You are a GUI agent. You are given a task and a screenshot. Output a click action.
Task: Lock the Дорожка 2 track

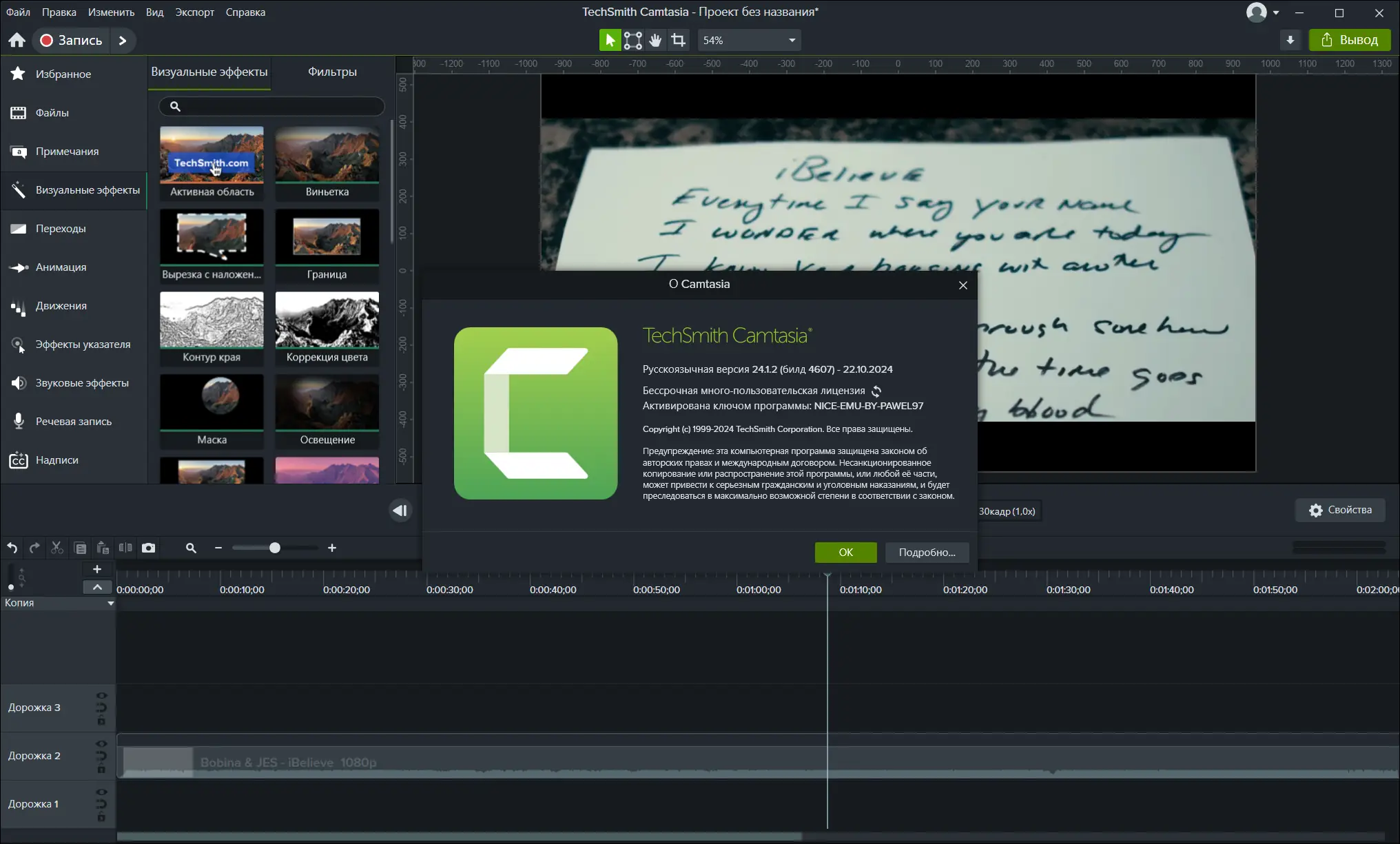coord(101,769)
